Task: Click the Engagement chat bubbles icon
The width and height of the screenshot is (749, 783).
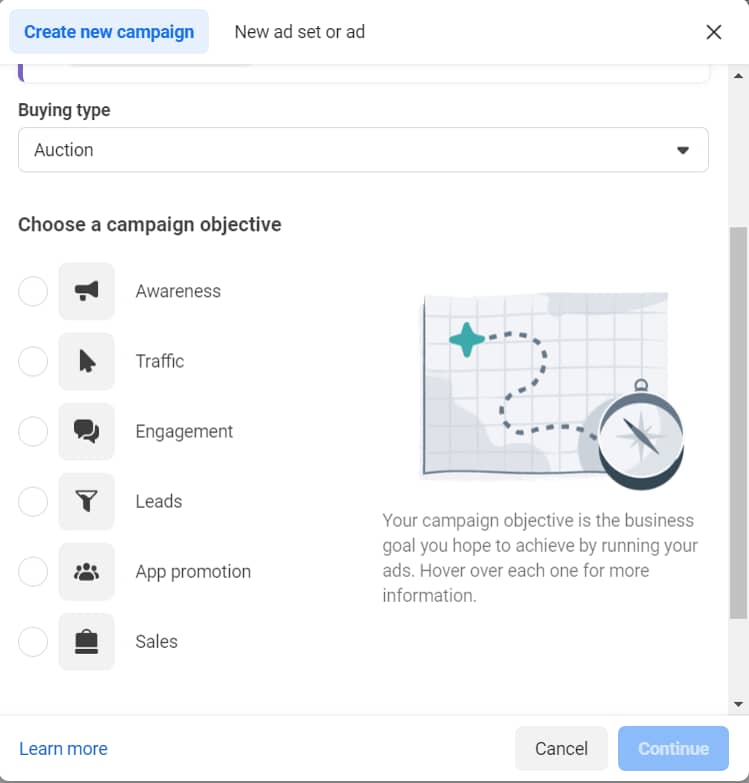Action: (x=86, y=431)
